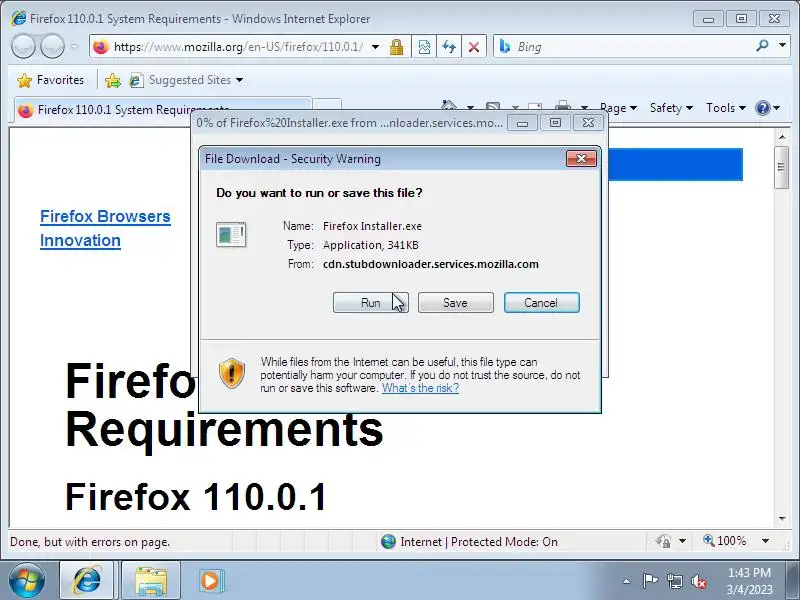Close the Security Warning dialog with red X
Screen dimensions: 800x600
581,159
